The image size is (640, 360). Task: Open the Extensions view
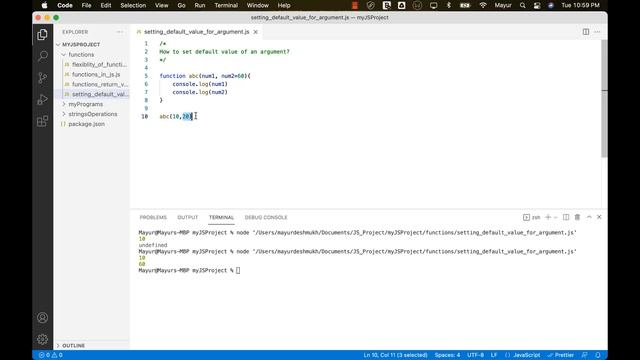tap(42, 121)
